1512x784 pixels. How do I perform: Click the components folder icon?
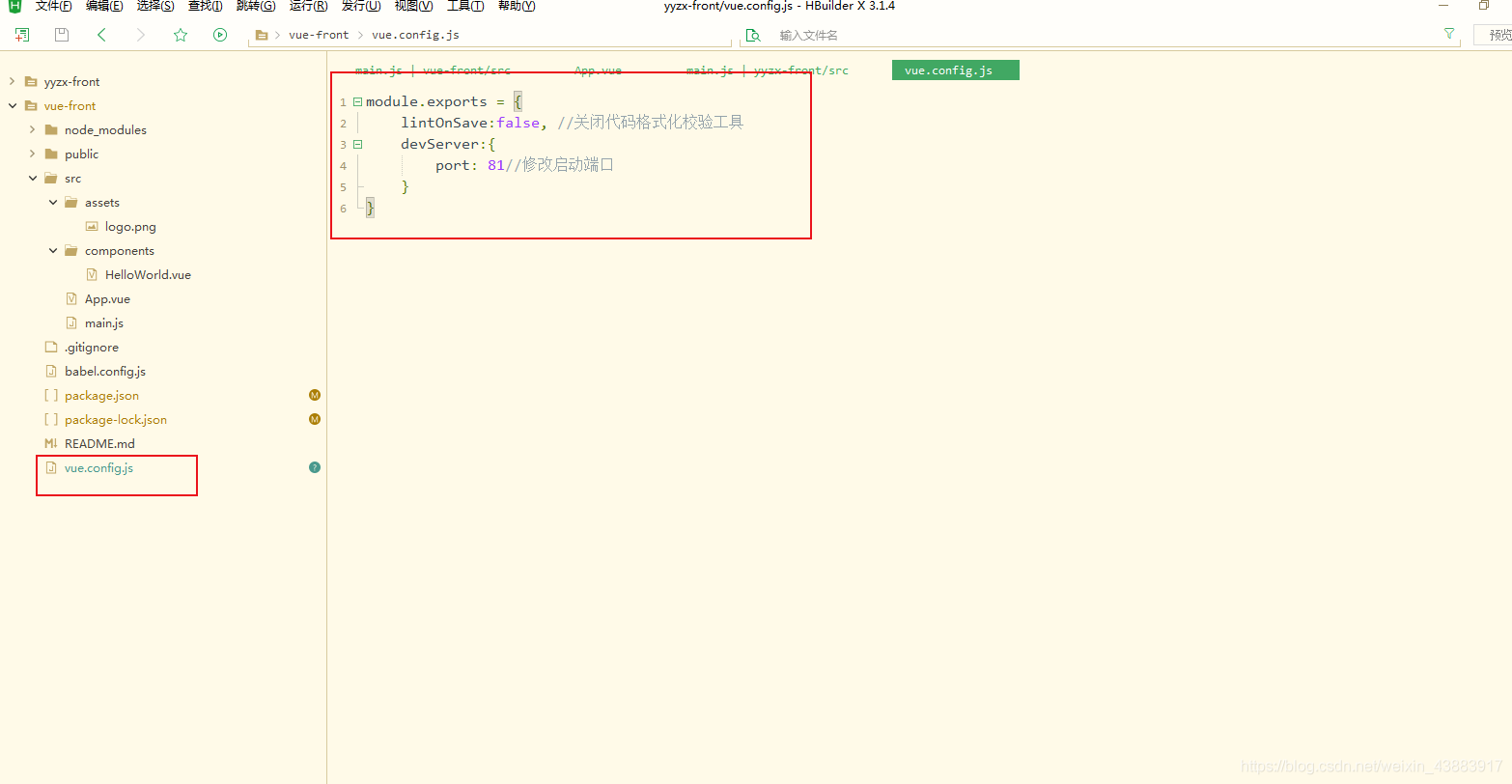click(71, 251)
